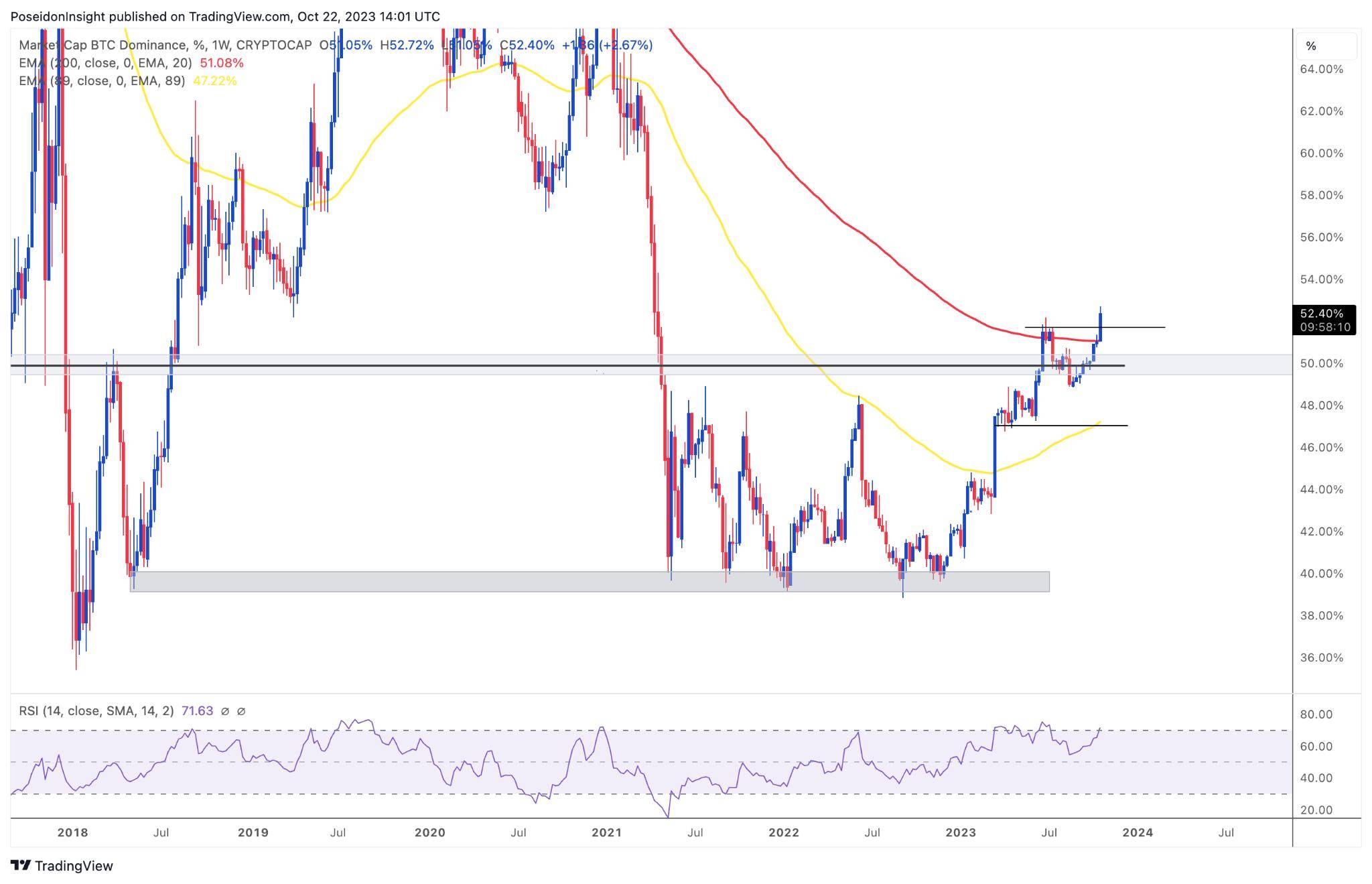1372x884 pixels.
Task: Click the Jul label after 2024
Action: (1226, 832)
